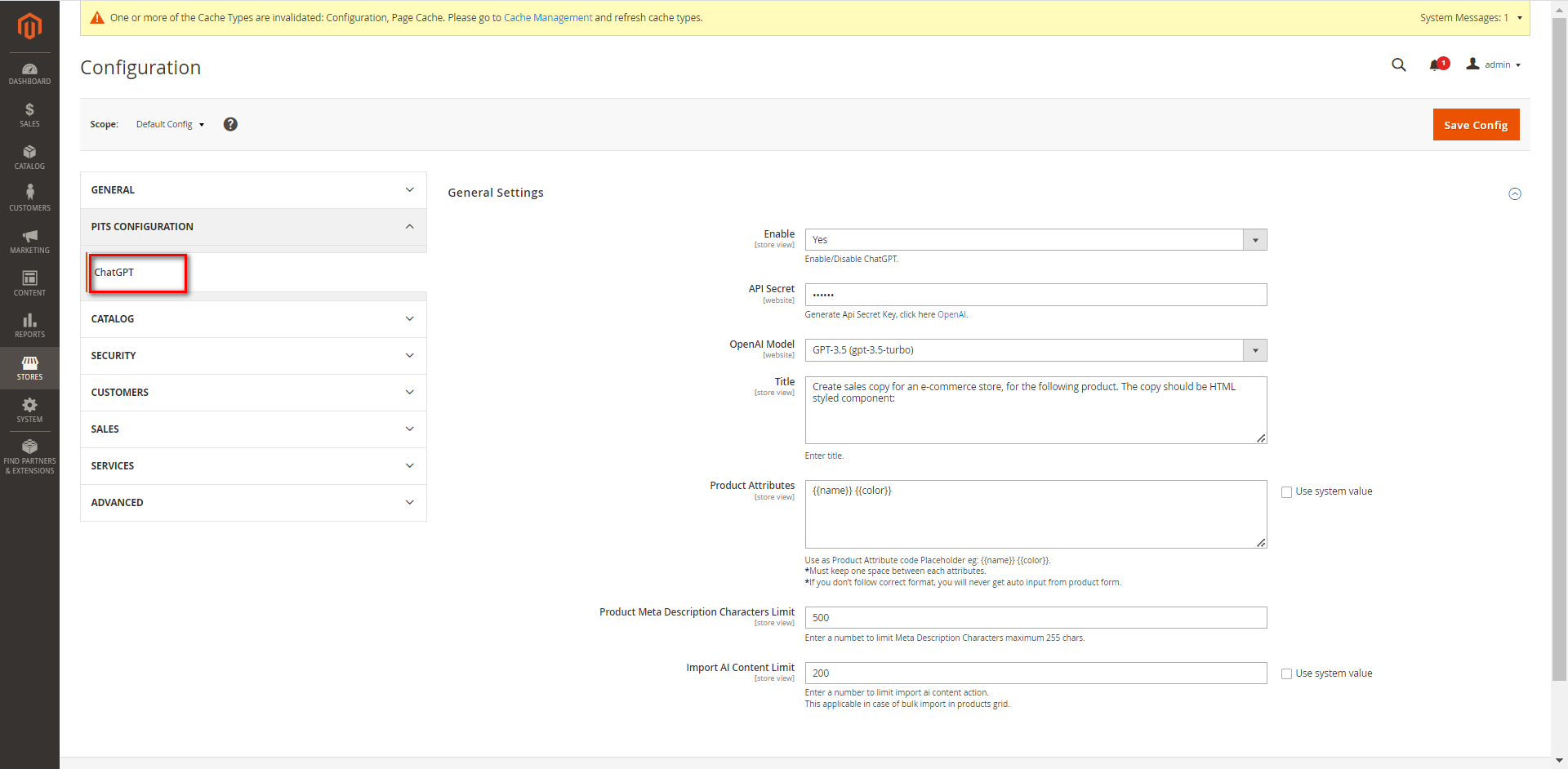
Task: Expand the Security configuration section
Action: coord(253,356)
